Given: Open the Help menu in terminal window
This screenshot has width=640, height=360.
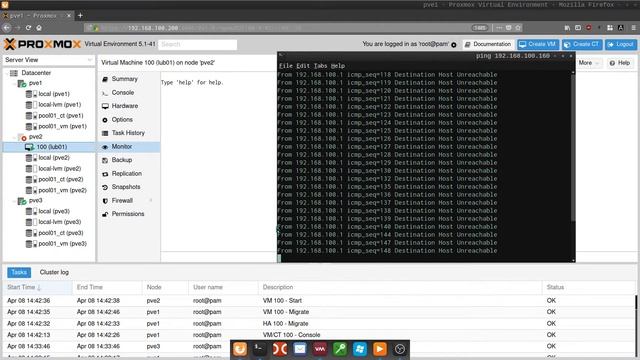Looking at the screenshot, I should (338, 66).
